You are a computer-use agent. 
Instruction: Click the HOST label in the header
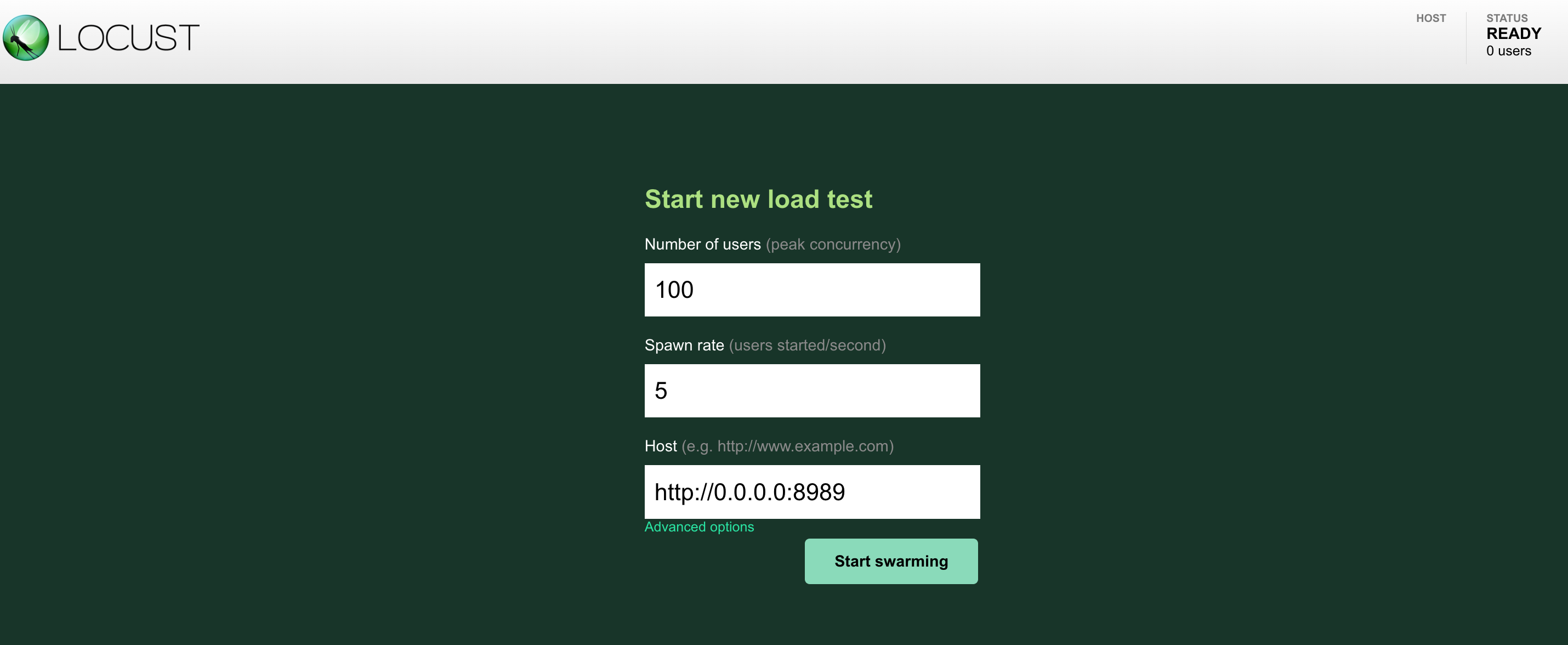click(1430, 18)
